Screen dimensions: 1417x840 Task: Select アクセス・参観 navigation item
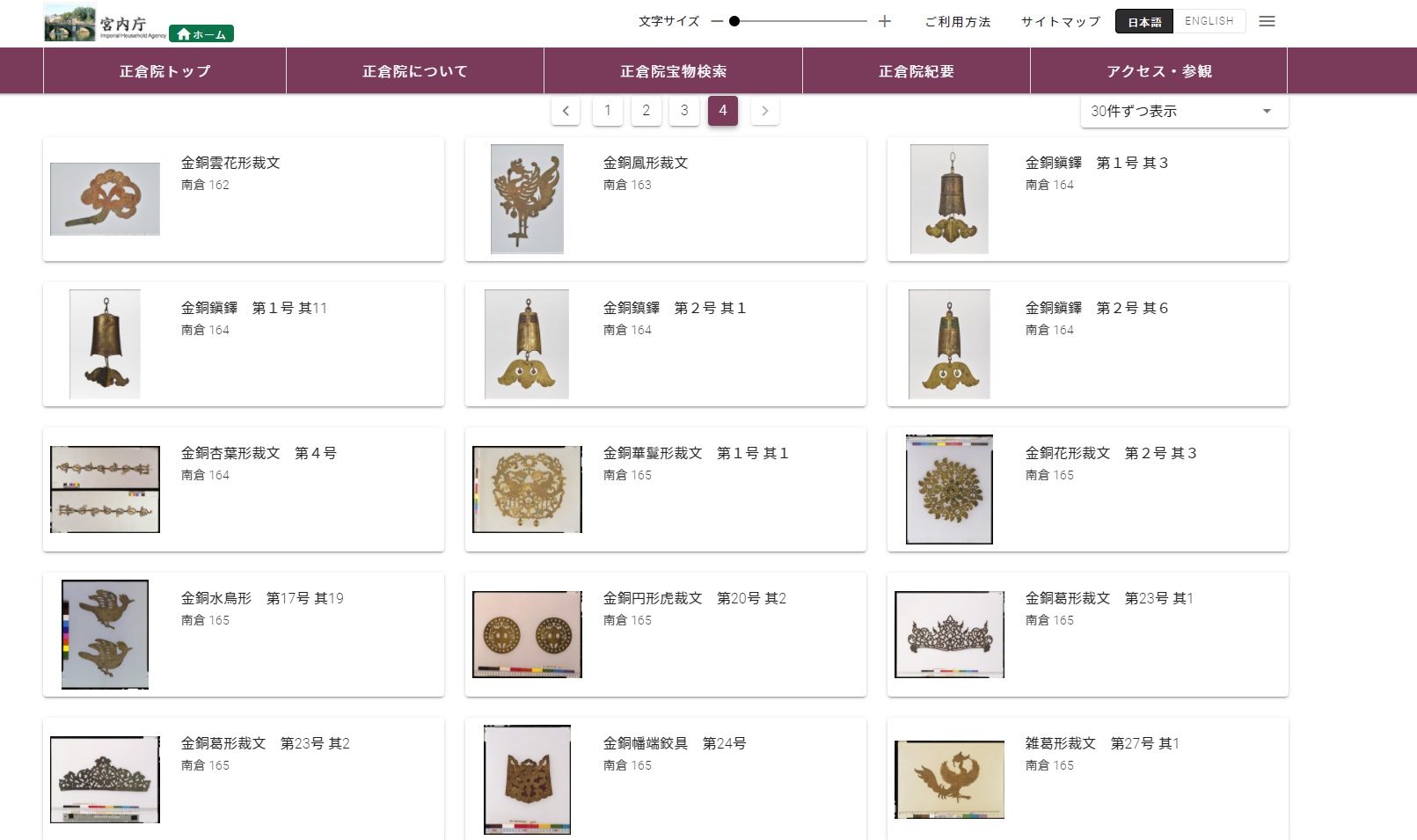1158,71
